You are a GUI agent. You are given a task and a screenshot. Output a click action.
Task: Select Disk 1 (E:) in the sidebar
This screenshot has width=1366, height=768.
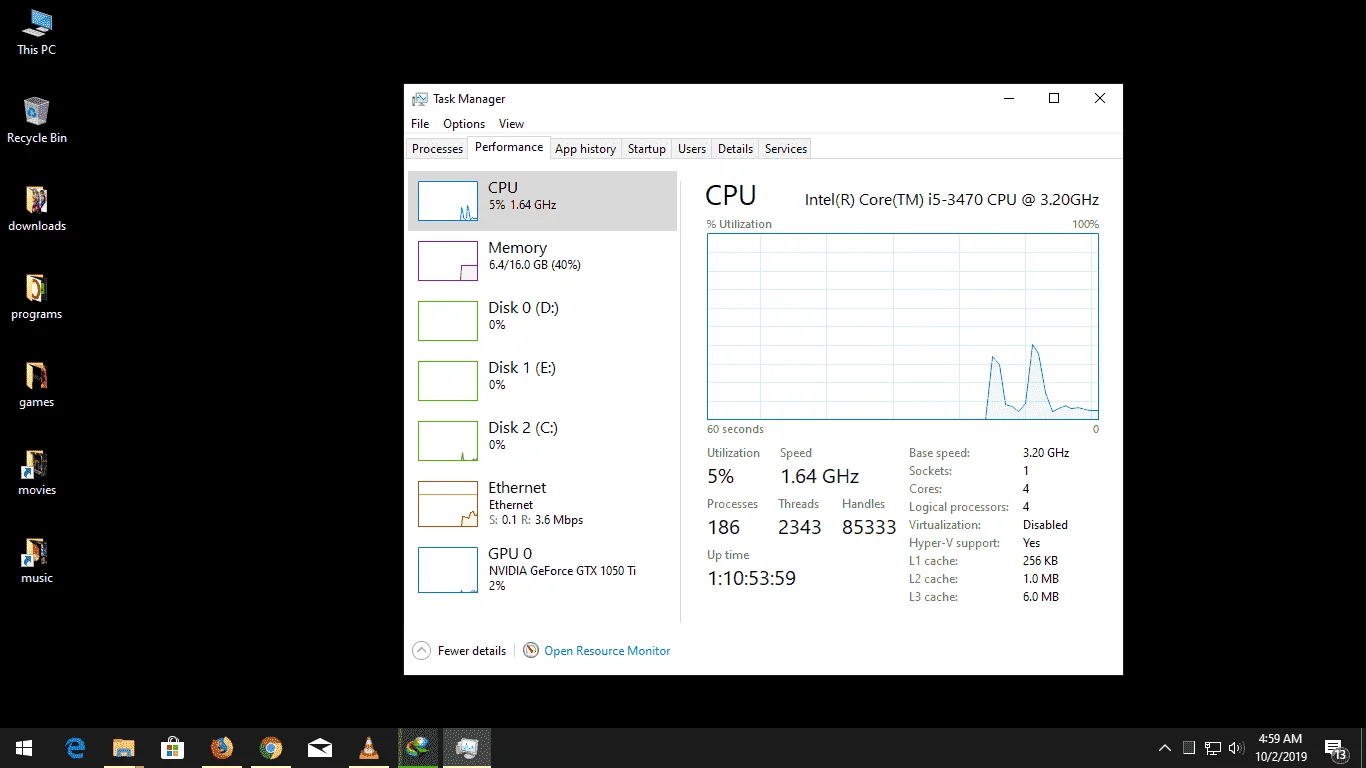click(x=542, y=381)
